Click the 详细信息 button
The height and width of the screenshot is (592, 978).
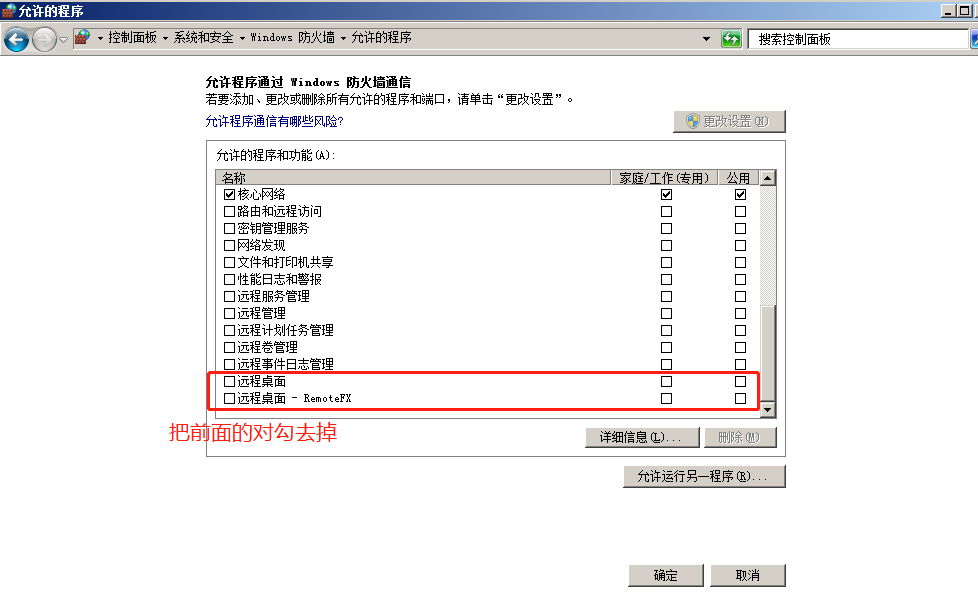tap(642, 437)
